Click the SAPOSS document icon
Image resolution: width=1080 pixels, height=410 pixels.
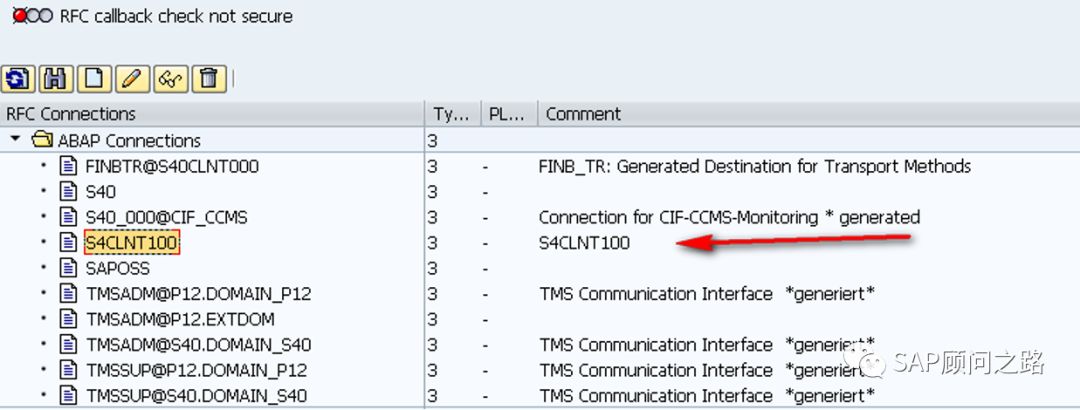tap(68, 268)
